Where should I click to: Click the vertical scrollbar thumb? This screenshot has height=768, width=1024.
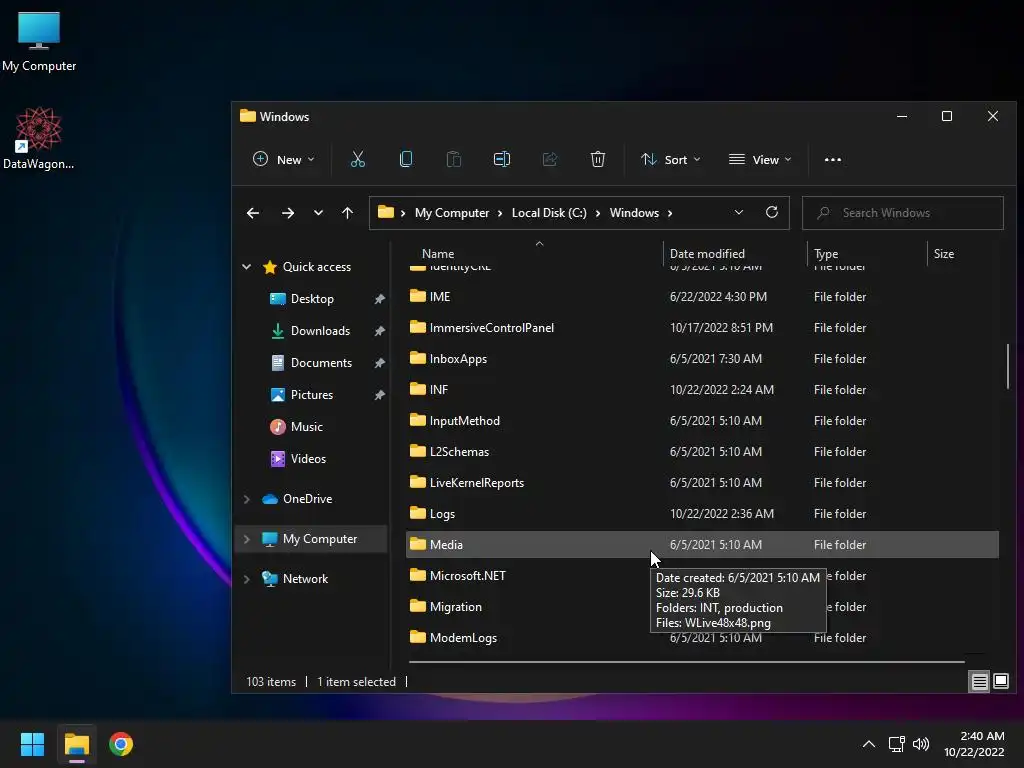1007,366
